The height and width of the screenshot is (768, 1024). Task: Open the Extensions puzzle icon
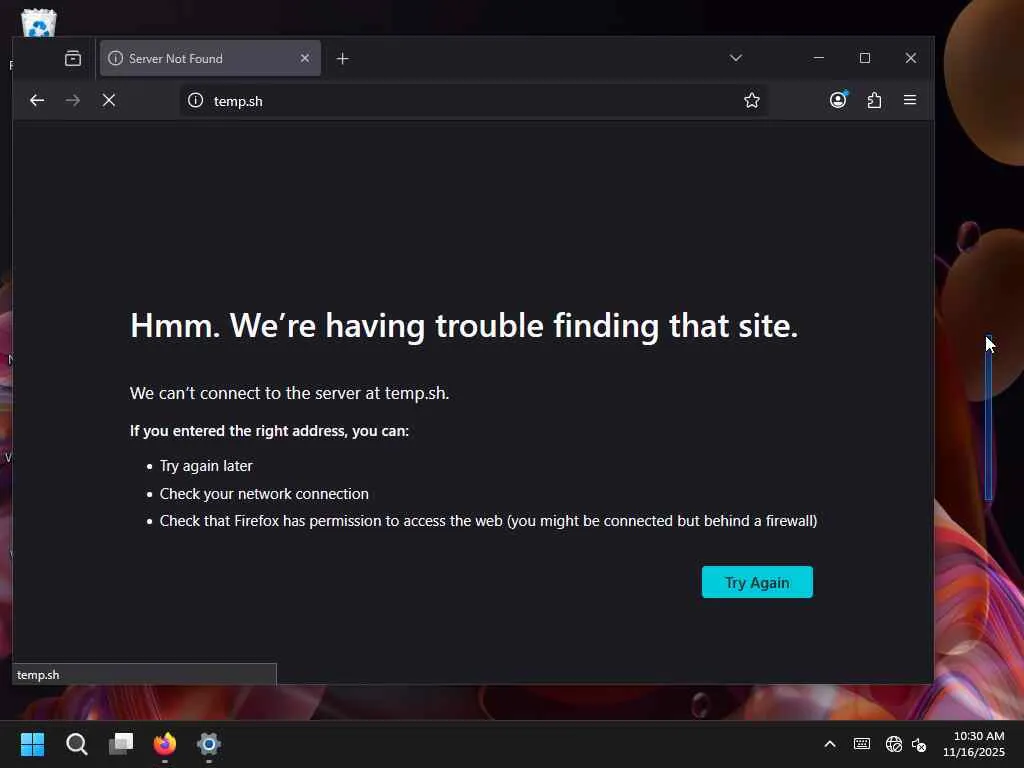(874, 101)
